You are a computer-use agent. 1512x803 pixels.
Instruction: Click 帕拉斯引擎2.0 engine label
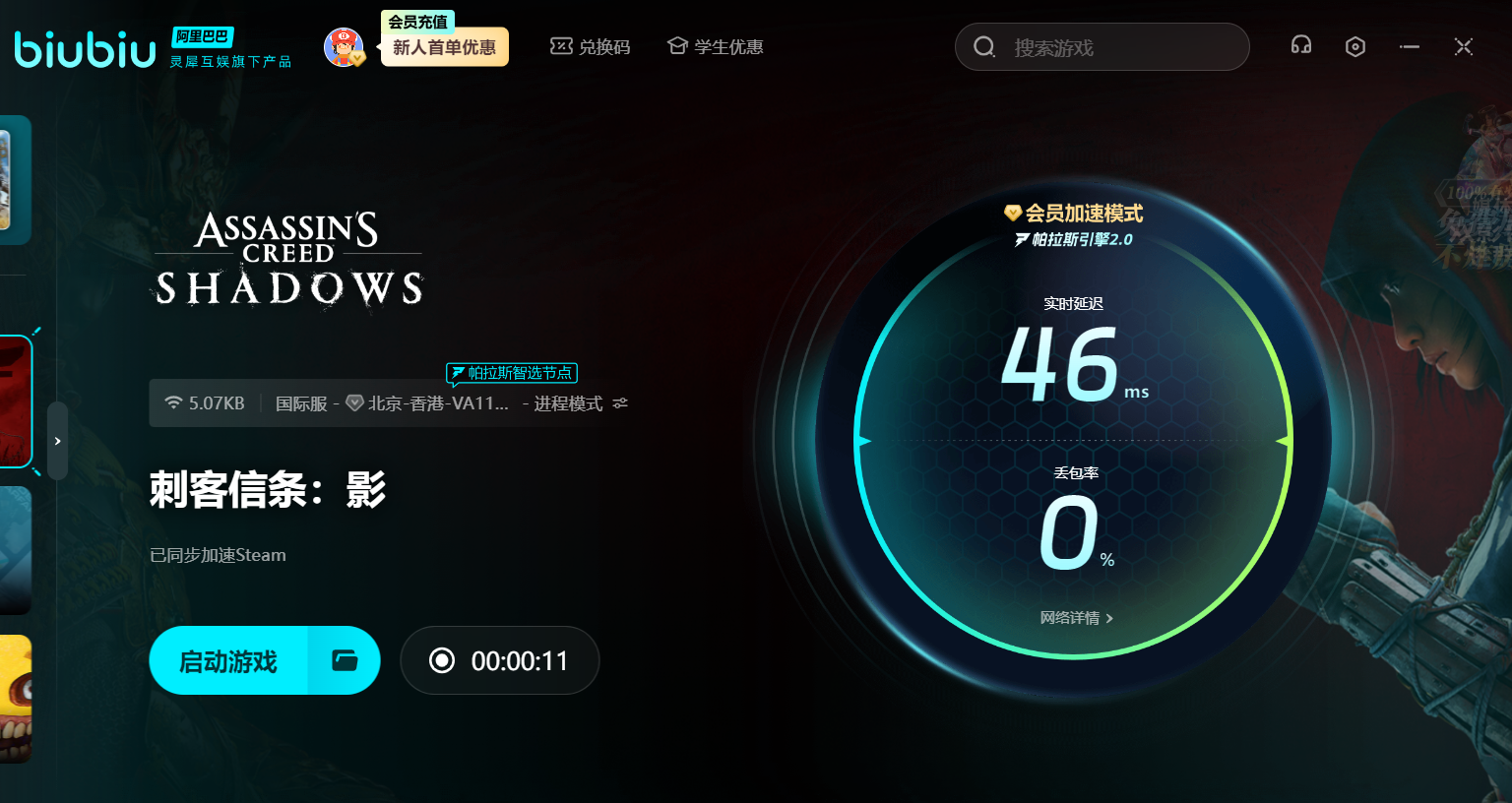tap(1074, 239)
